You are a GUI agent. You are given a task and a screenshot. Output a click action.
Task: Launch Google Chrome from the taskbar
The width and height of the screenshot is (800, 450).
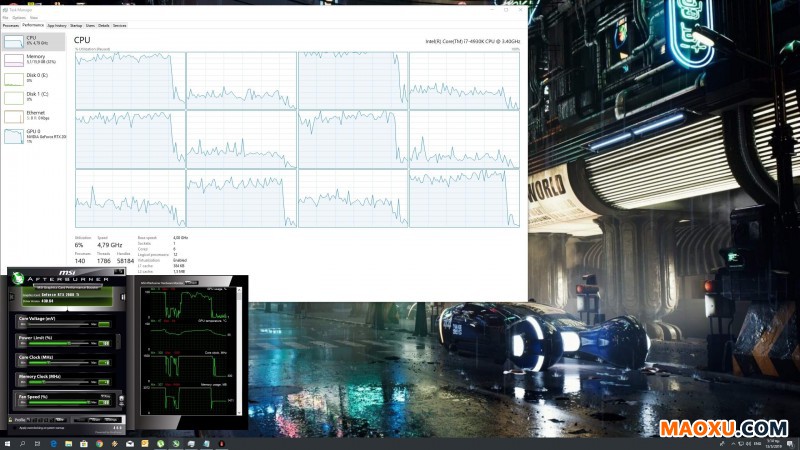[99, 444]
